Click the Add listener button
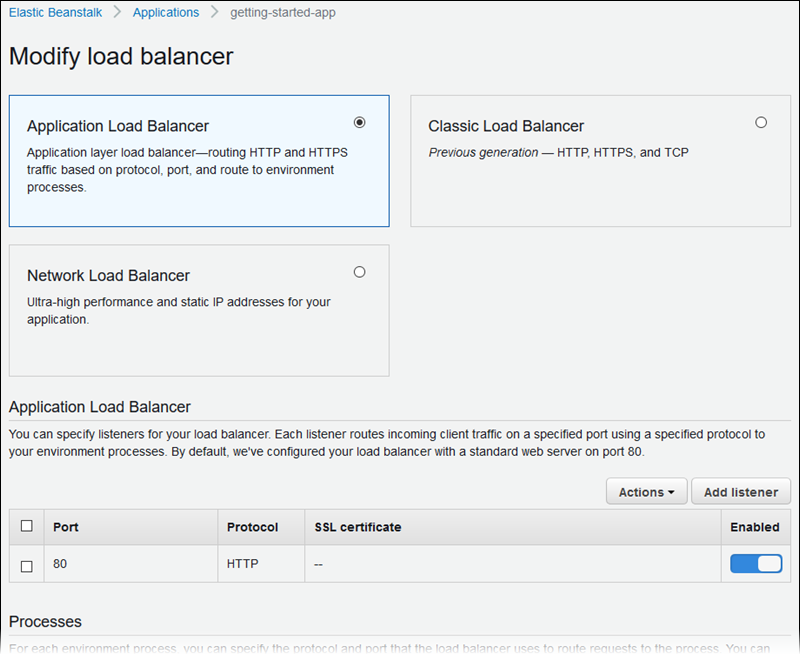The width and height of the screenshot is (800, 655). point(740,491)
